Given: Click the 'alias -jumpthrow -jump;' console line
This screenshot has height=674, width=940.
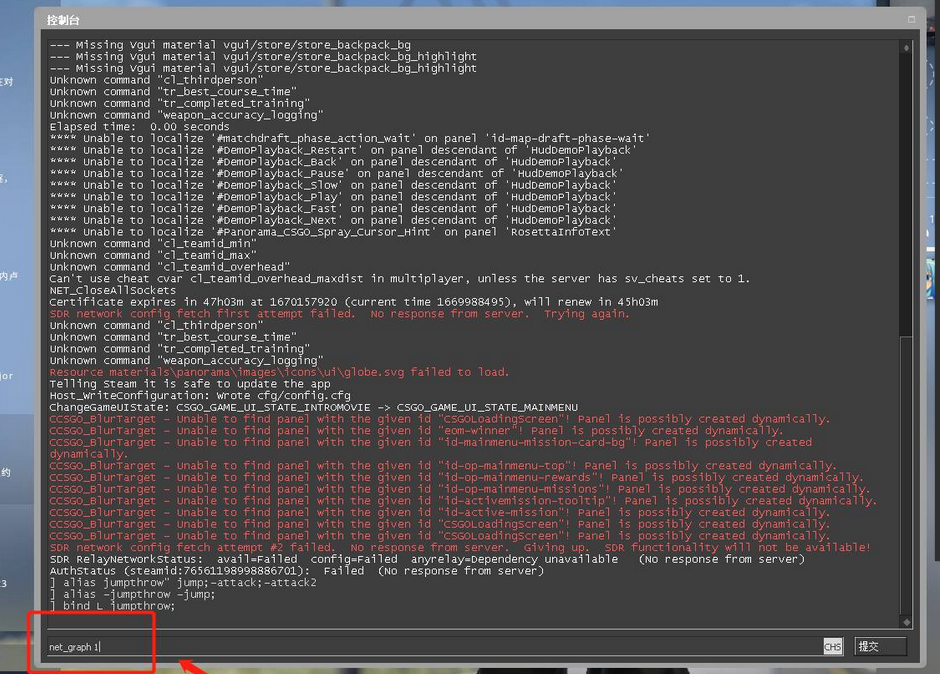Looking at the screenshot, I should (x=132, y=594).
